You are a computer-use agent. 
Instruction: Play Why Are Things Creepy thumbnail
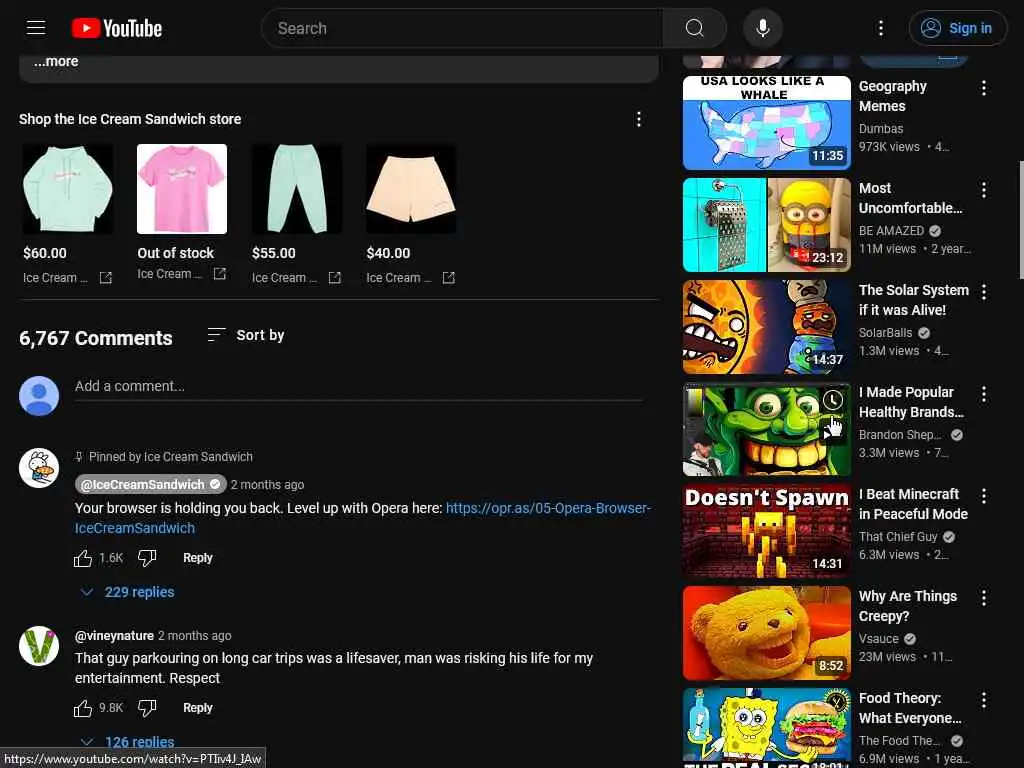tap(767, 633)
